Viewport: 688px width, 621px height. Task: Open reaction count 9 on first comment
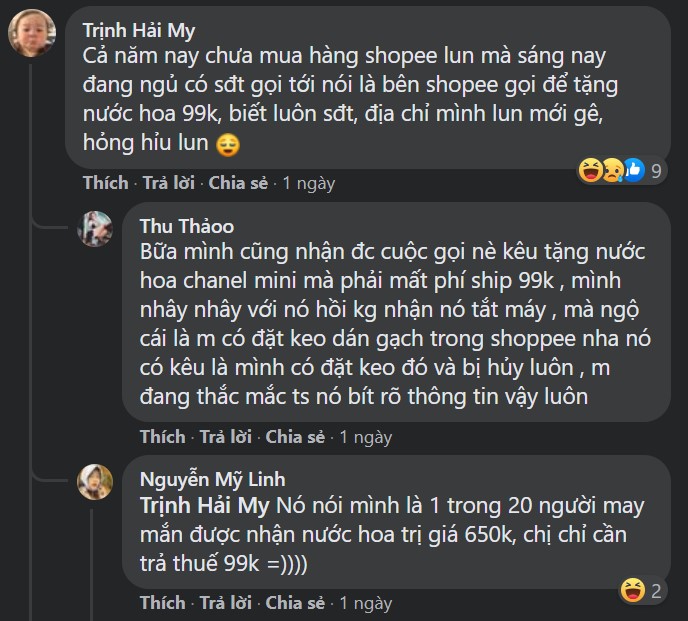click(x=656, y=171)
